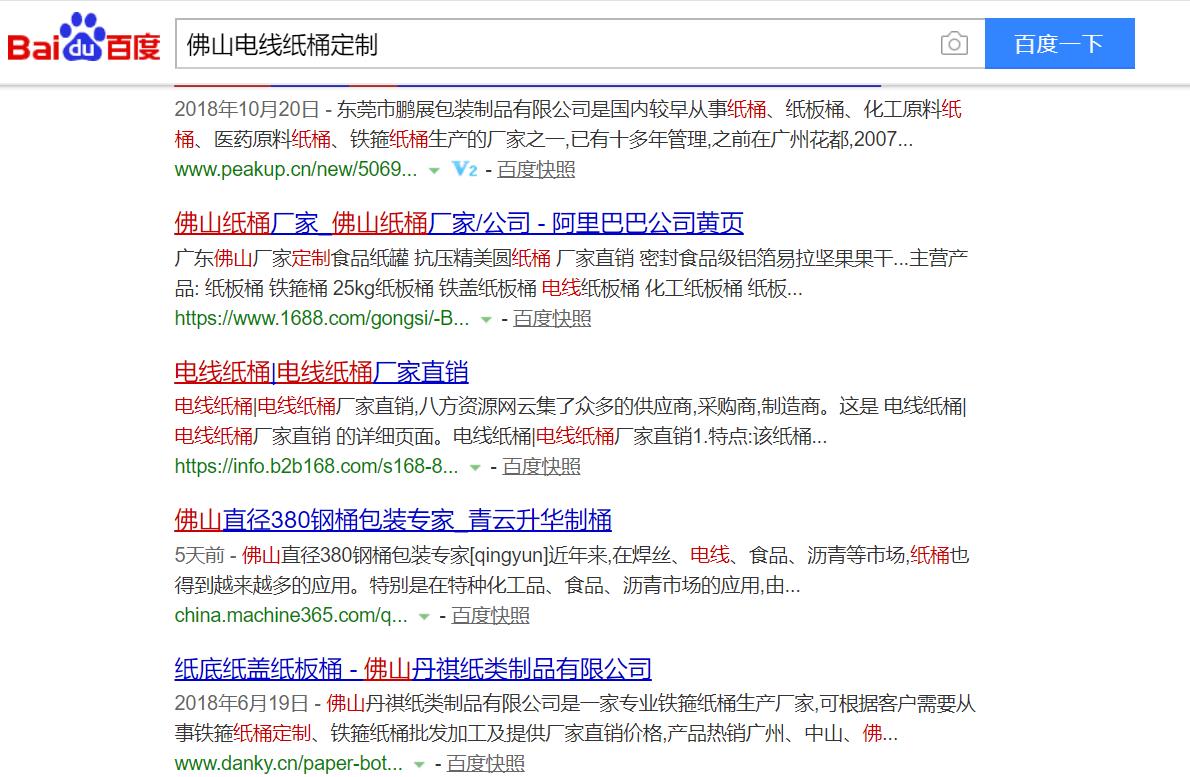Click snippet text 25kg纸板桶 铁盖纸板桶
The width and height of the screenshot is (1190, 777).
pyautogui.click(x=435, y=288)
